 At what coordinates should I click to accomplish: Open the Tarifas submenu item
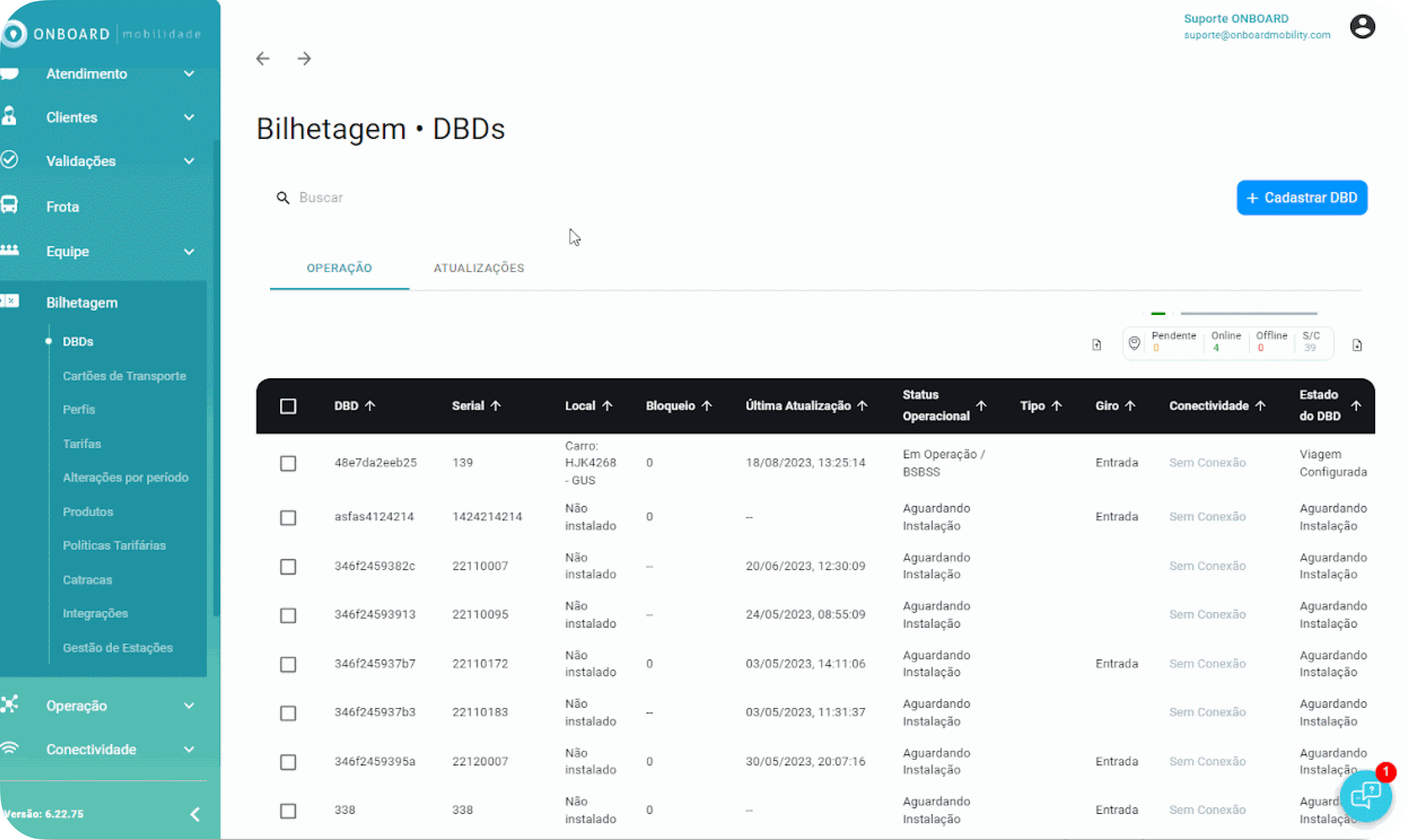click(x=81, y=444)
